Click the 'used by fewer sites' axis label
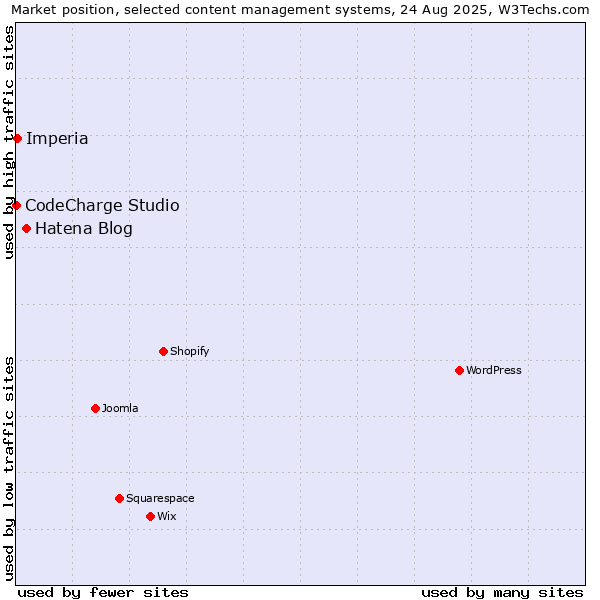This screenshot has height=600, width=600. pyautogui.click(x=103, y=593)
